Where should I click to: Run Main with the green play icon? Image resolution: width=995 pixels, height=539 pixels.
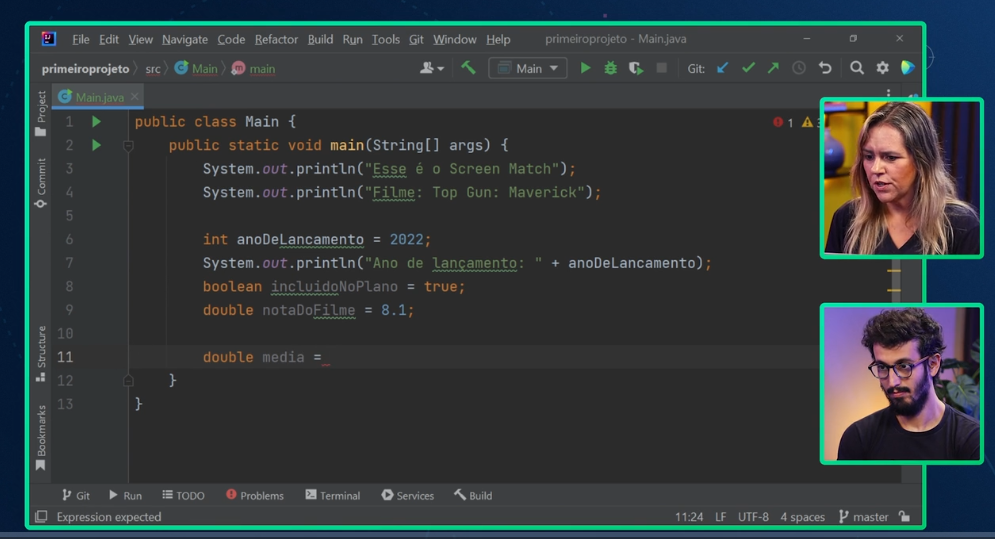tap(585, 68)
